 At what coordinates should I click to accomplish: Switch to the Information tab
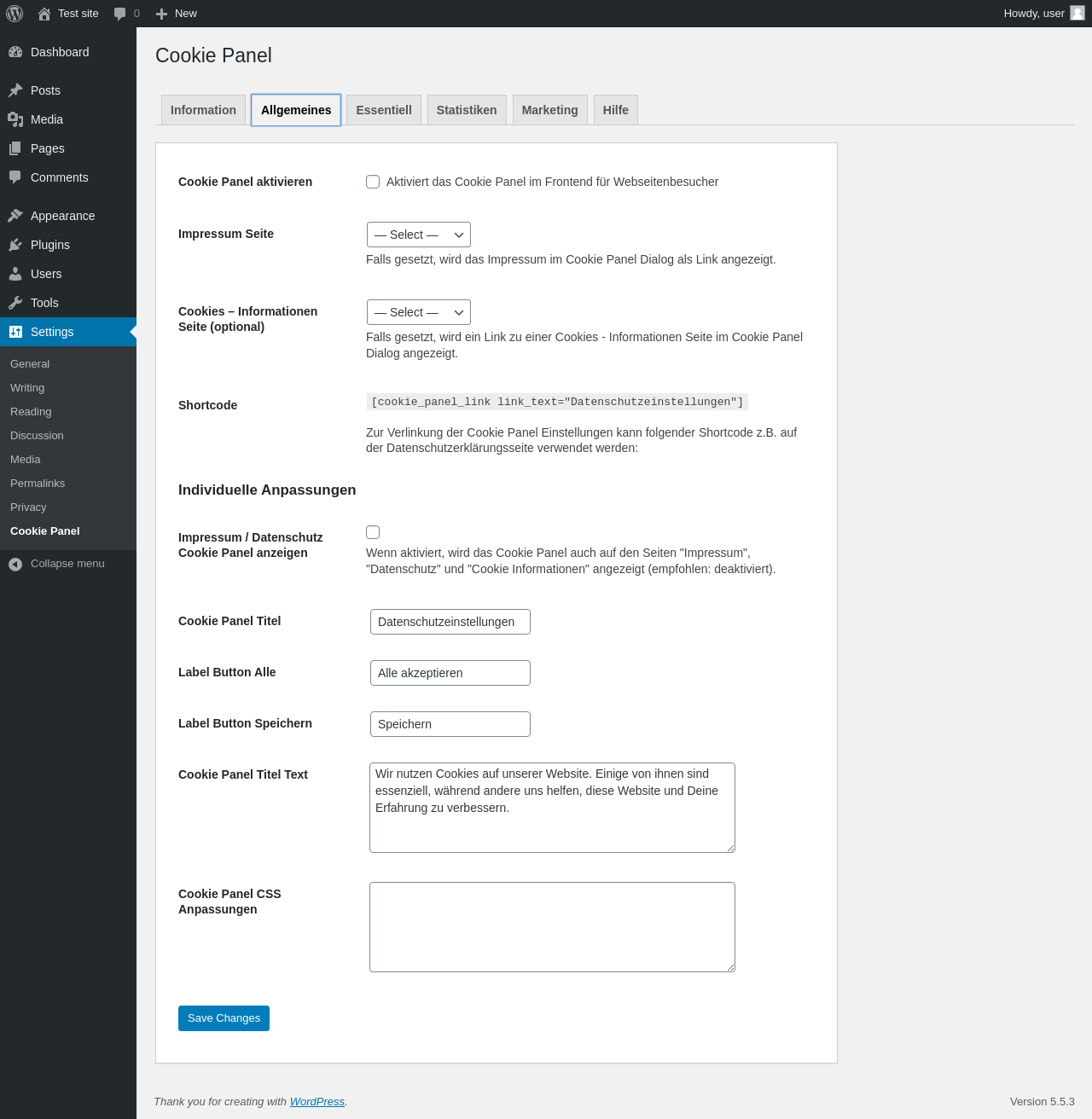[x=203, y=110]
